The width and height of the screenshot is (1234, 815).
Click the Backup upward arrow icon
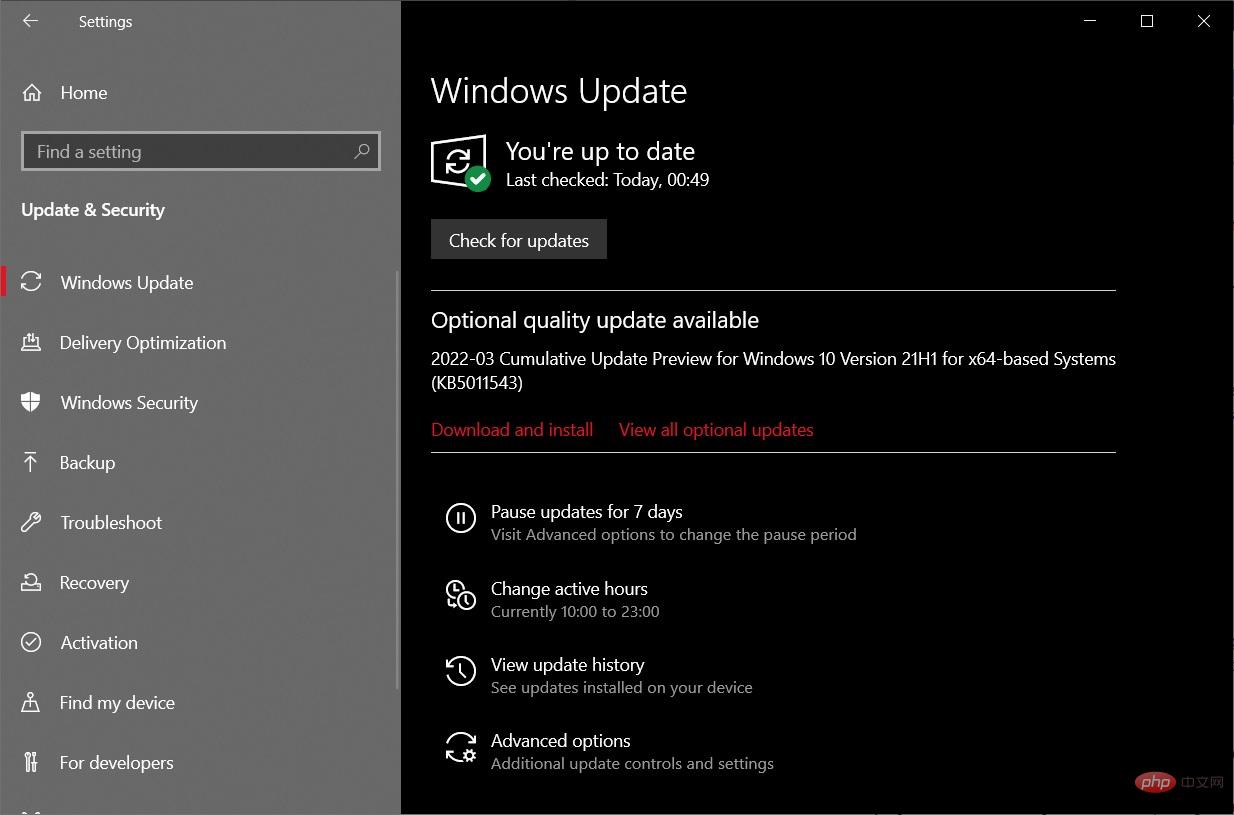[x=31, y=462]
